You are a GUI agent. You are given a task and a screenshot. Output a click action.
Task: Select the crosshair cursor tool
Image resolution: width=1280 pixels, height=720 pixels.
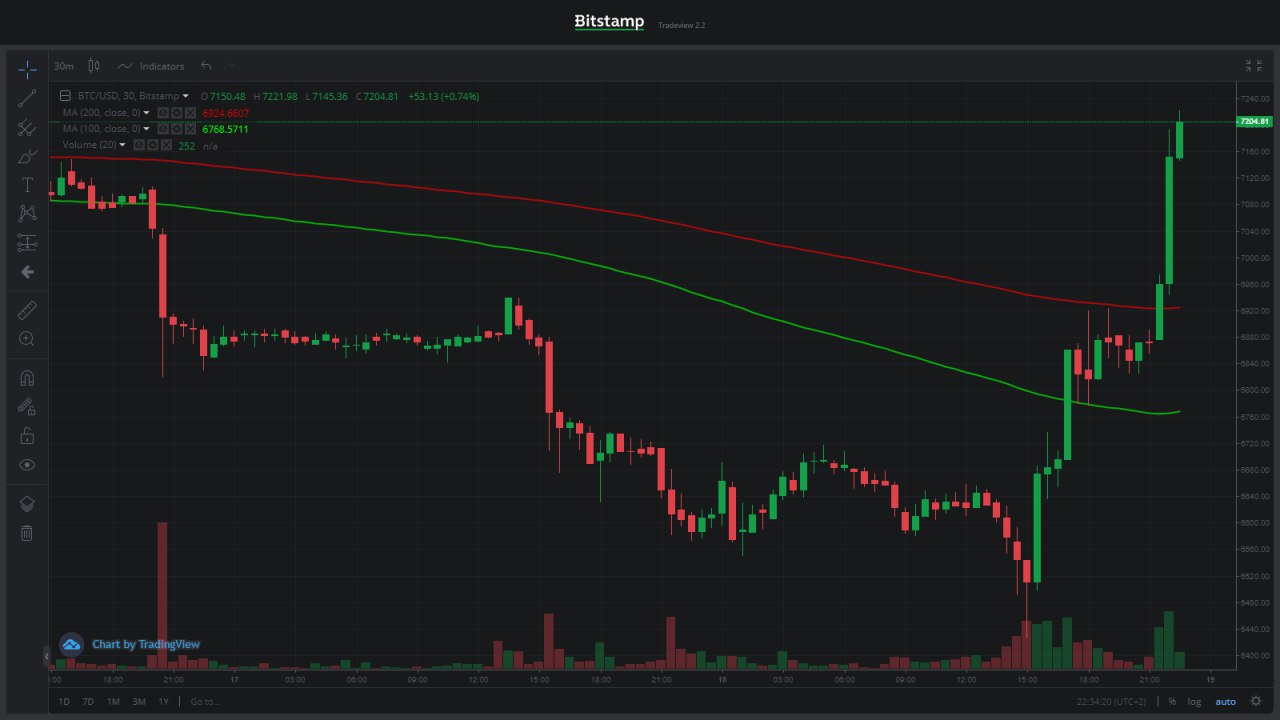coord(27,68)
